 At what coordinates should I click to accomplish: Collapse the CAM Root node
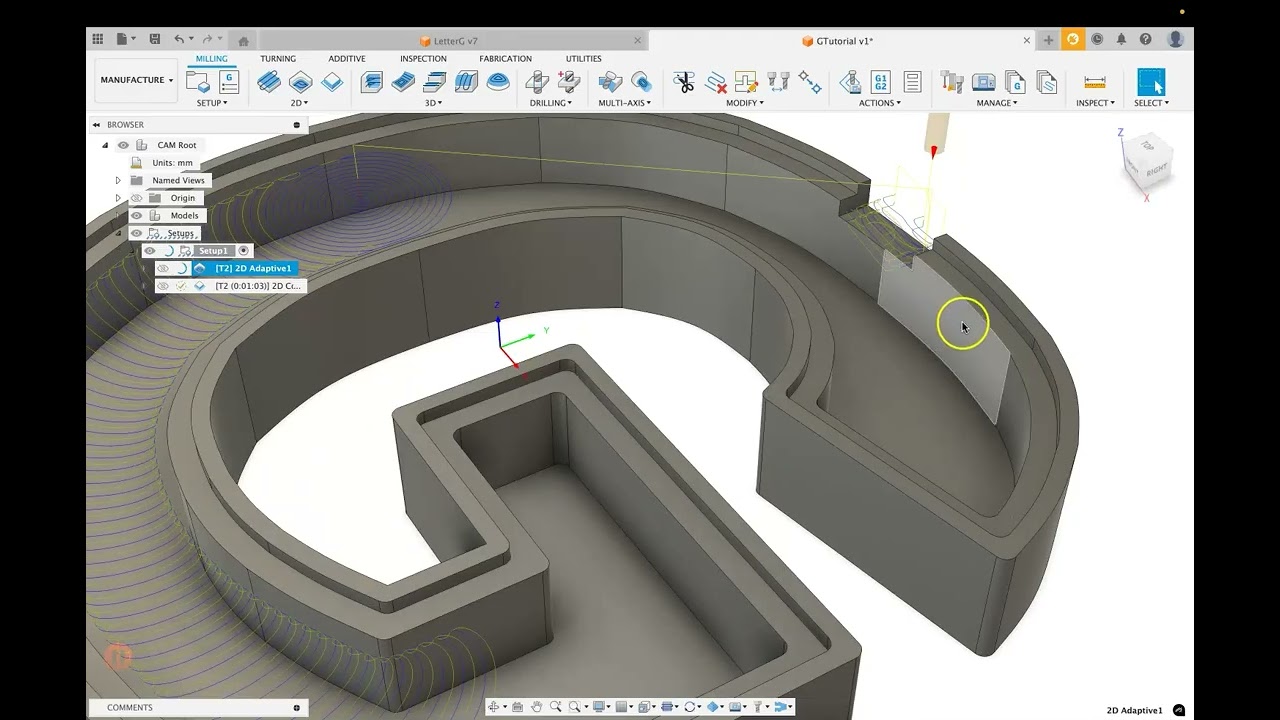coord(105,145)
